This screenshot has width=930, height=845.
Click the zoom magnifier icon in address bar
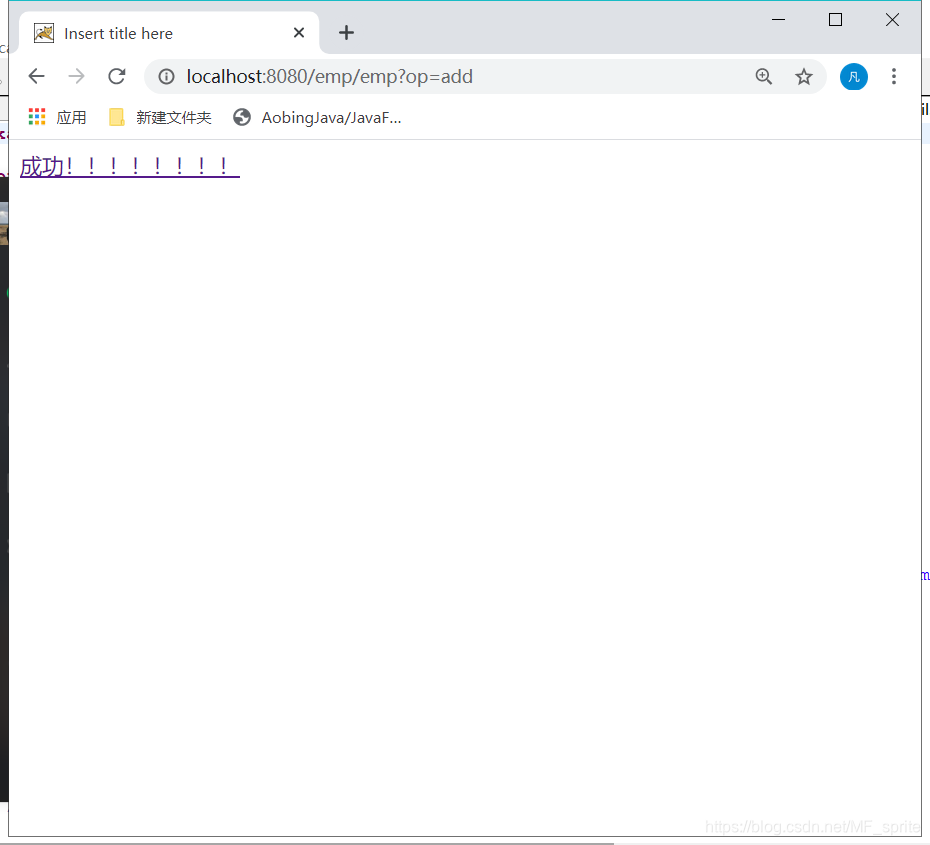(x=763, y=76)
